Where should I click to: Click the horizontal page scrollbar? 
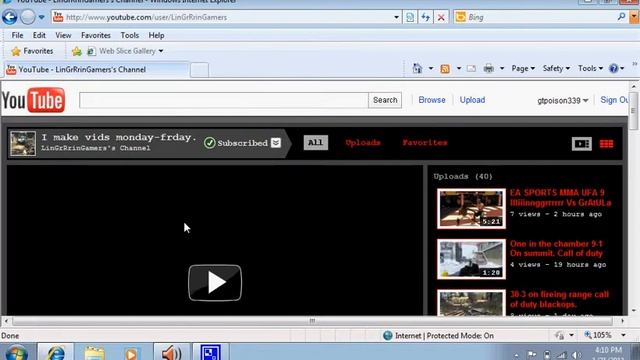click(312, 321)
